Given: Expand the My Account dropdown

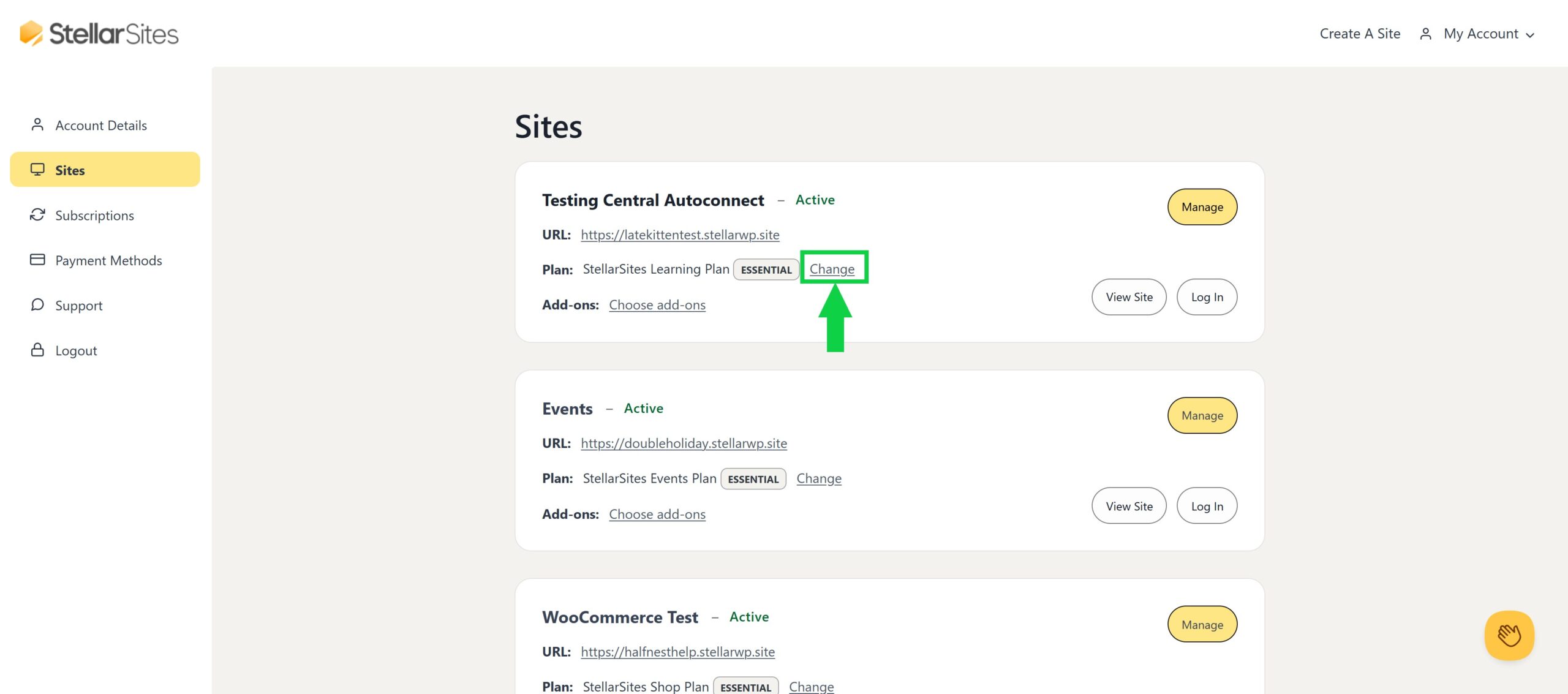Looking at the screenshot, I should tap(1531, 35).
